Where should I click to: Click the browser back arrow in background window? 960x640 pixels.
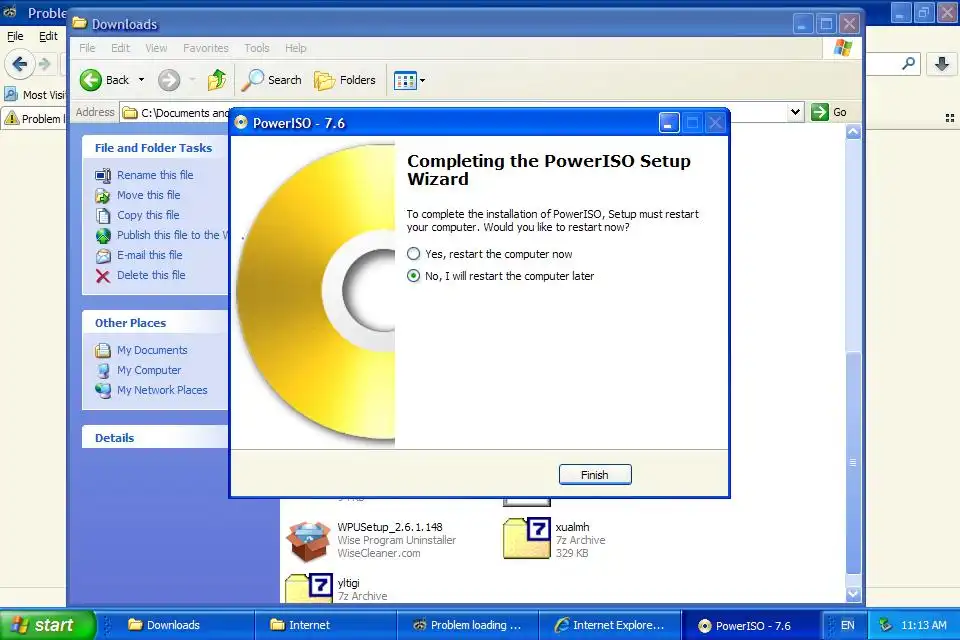pyautogui.click(x=19, y=64)
